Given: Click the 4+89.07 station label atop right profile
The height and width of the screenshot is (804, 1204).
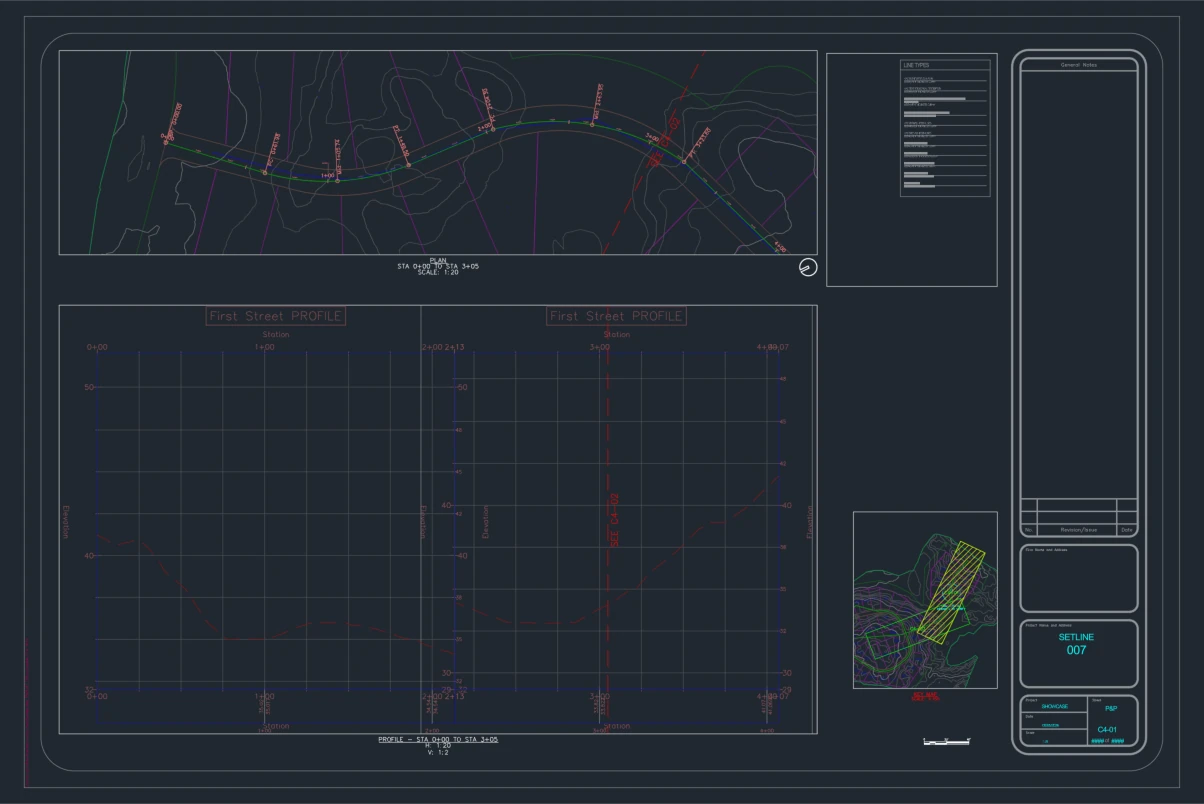Looking at the screenshot, I should point(773,348).
